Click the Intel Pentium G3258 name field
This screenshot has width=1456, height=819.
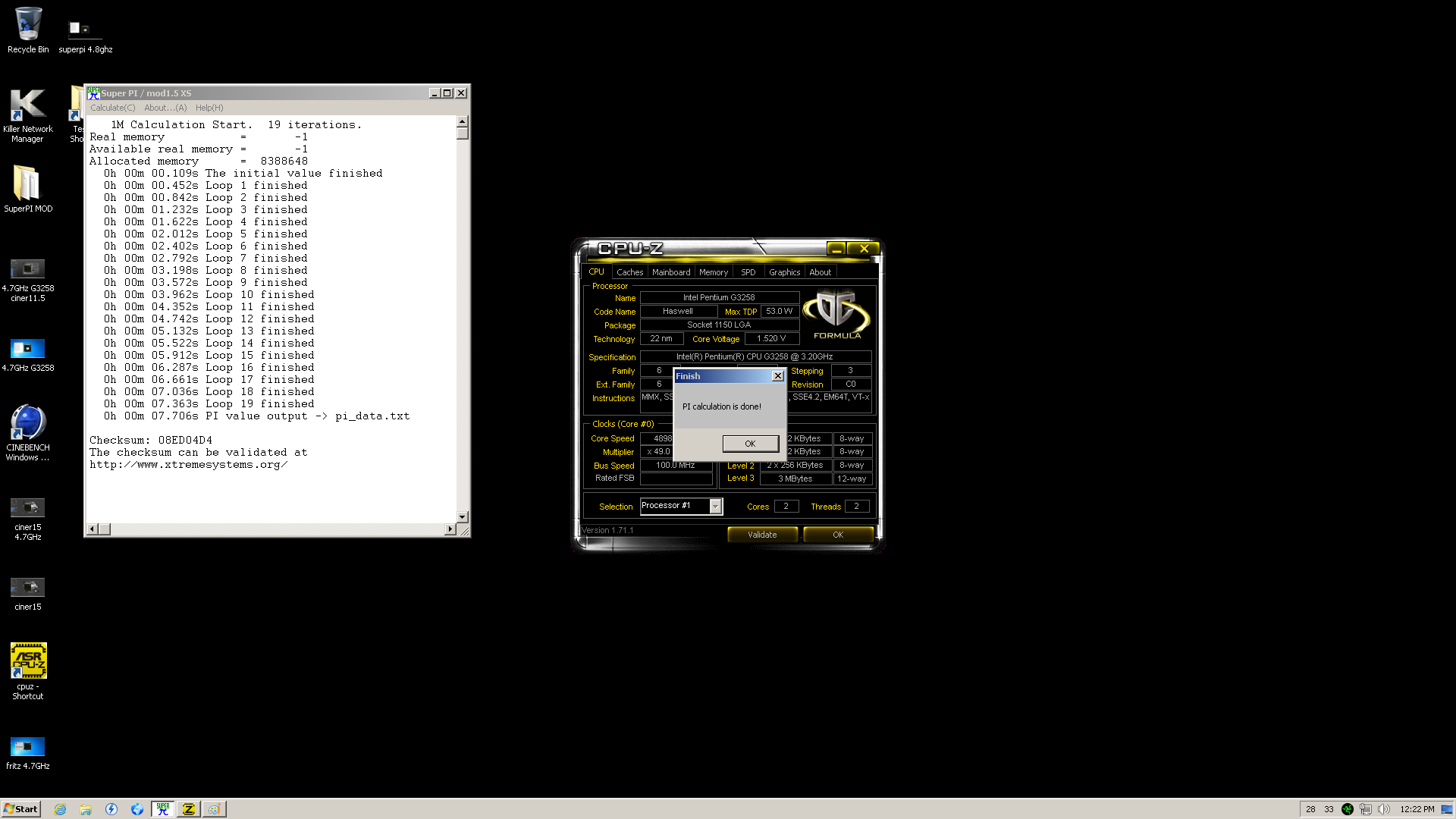click(x=719, y=297)
